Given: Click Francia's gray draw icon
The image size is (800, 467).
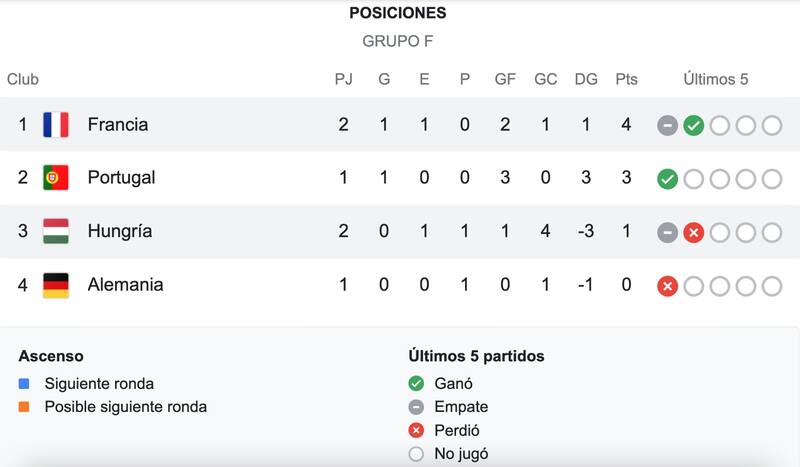Looking at the screenshot, I should [x=667, y=125].
